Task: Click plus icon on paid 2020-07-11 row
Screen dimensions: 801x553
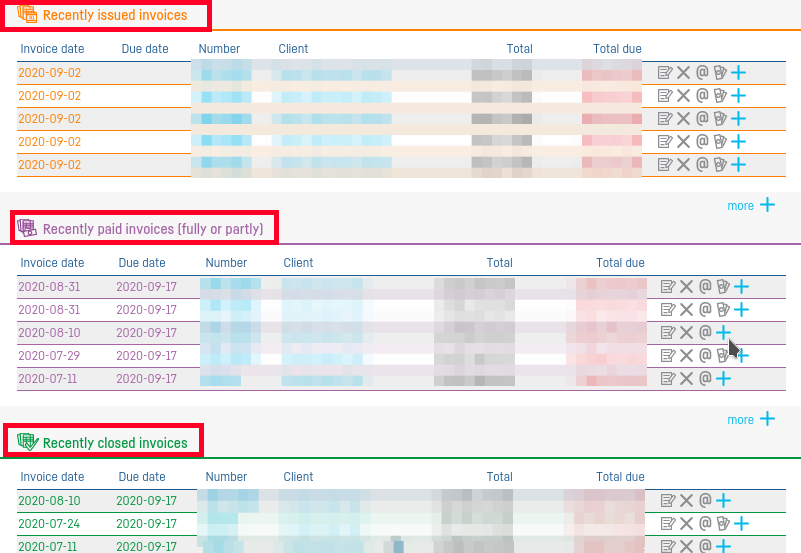Action: tap(723, 379)
